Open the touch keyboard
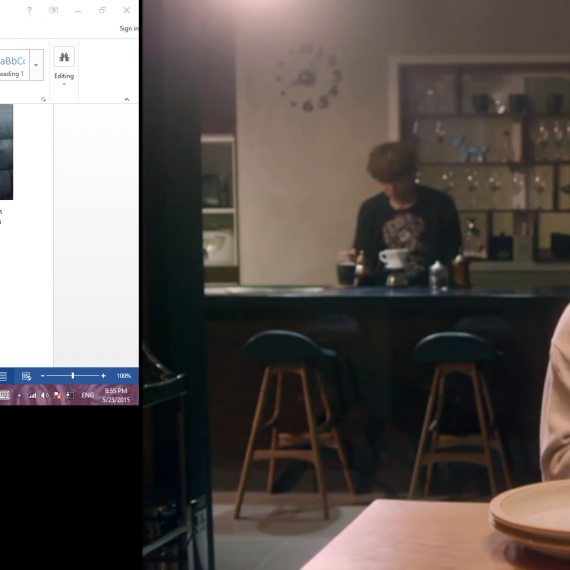Image resolution: width=570 pixels, height=570 pixels. click(x=4, y=395)
